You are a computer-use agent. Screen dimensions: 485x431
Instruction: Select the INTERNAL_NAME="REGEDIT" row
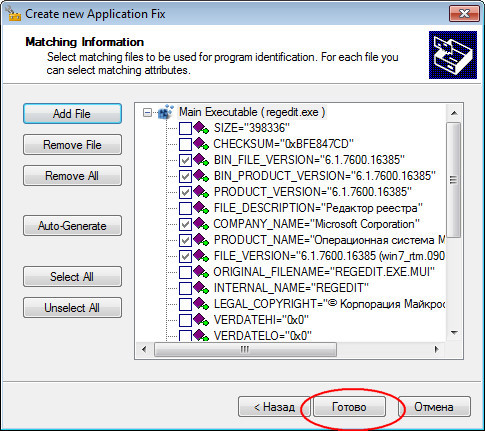click(291, 288)
